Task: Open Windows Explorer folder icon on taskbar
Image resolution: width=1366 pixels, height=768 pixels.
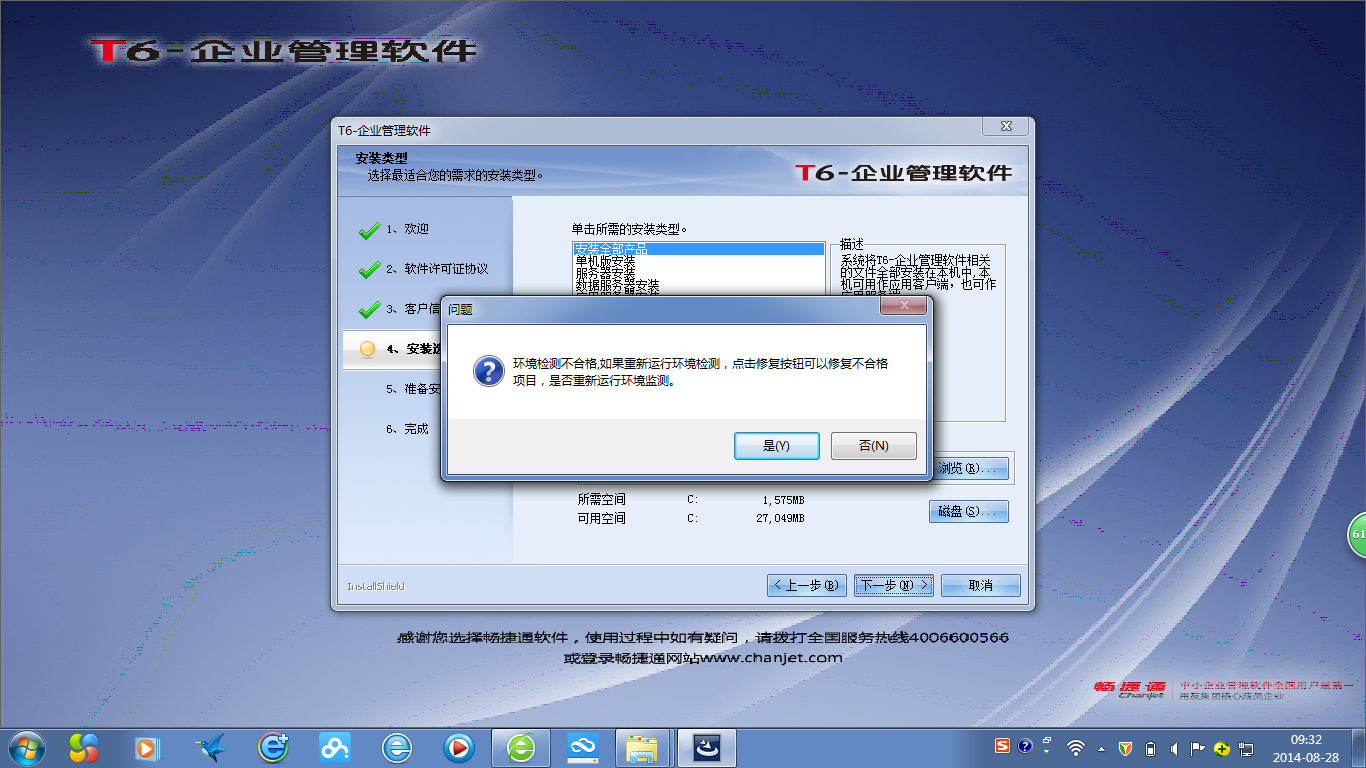Action: 643,747
